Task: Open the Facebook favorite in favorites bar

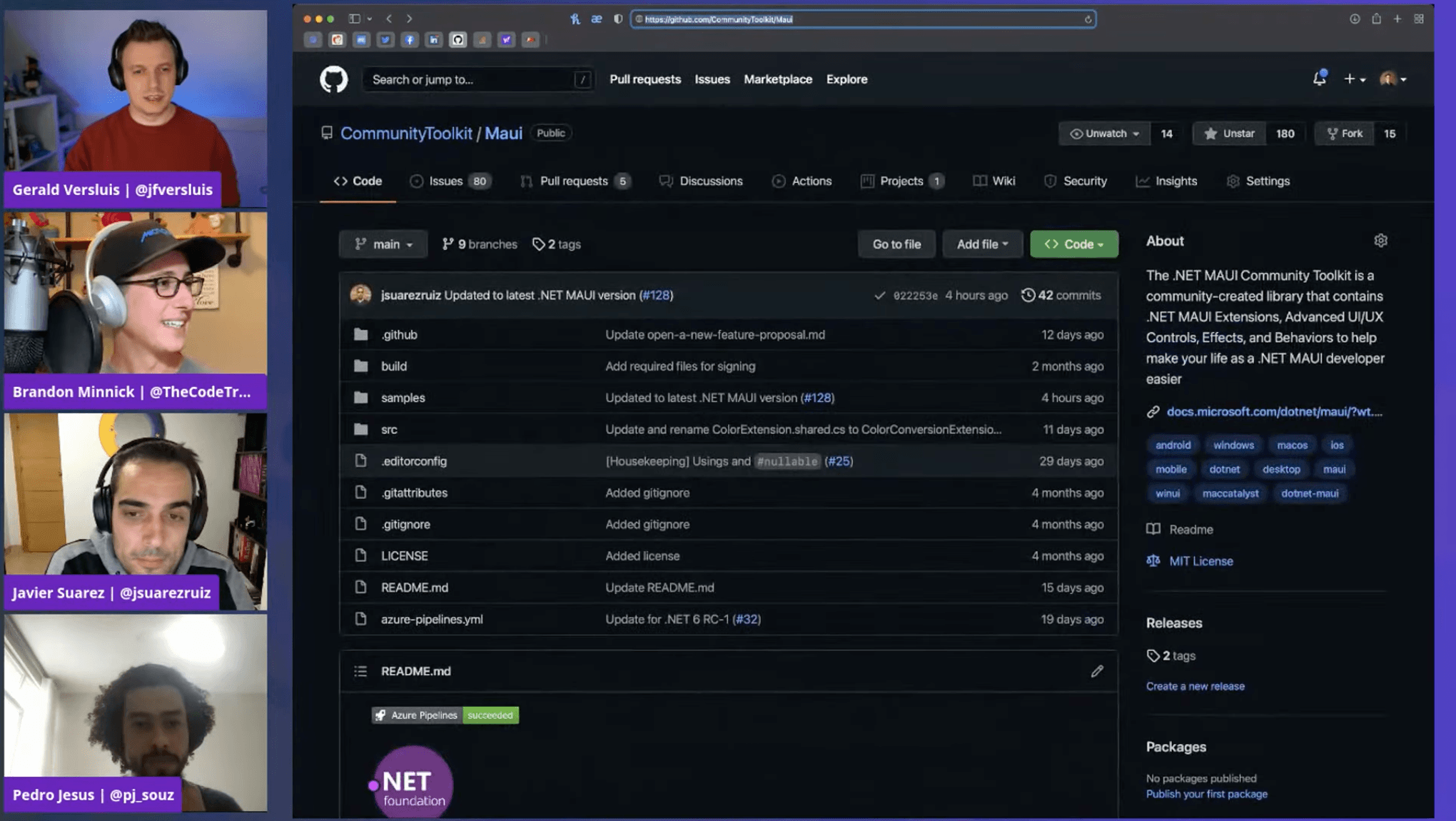Action: coord(410,40)
